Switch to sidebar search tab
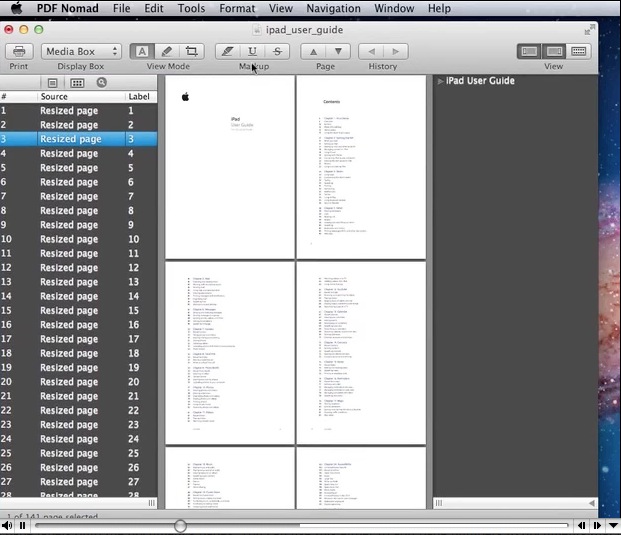This screenshot has height=535, width=621. click(x=102, y=82)
